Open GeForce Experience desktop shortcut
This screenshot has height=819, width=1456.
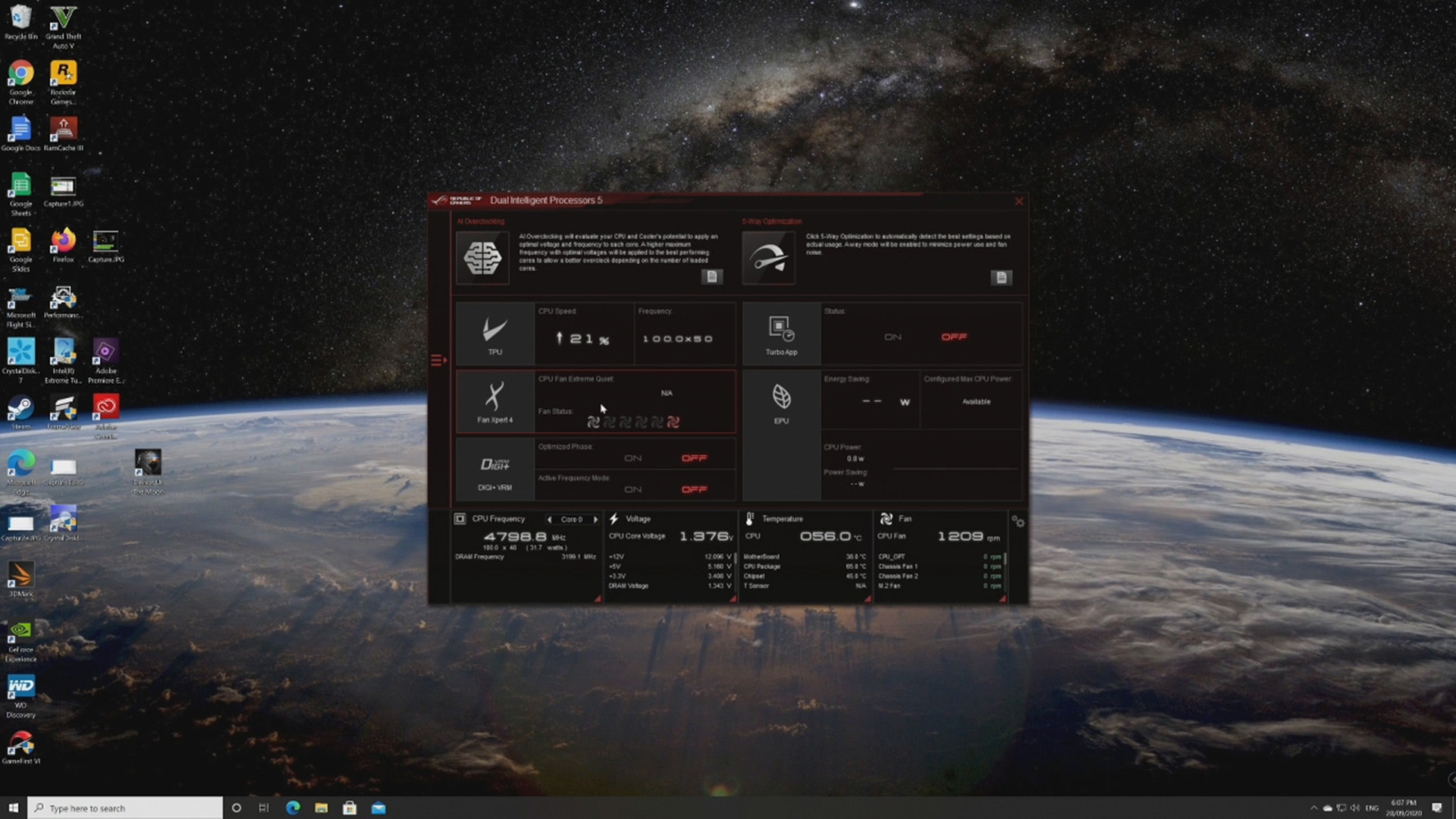20,641
